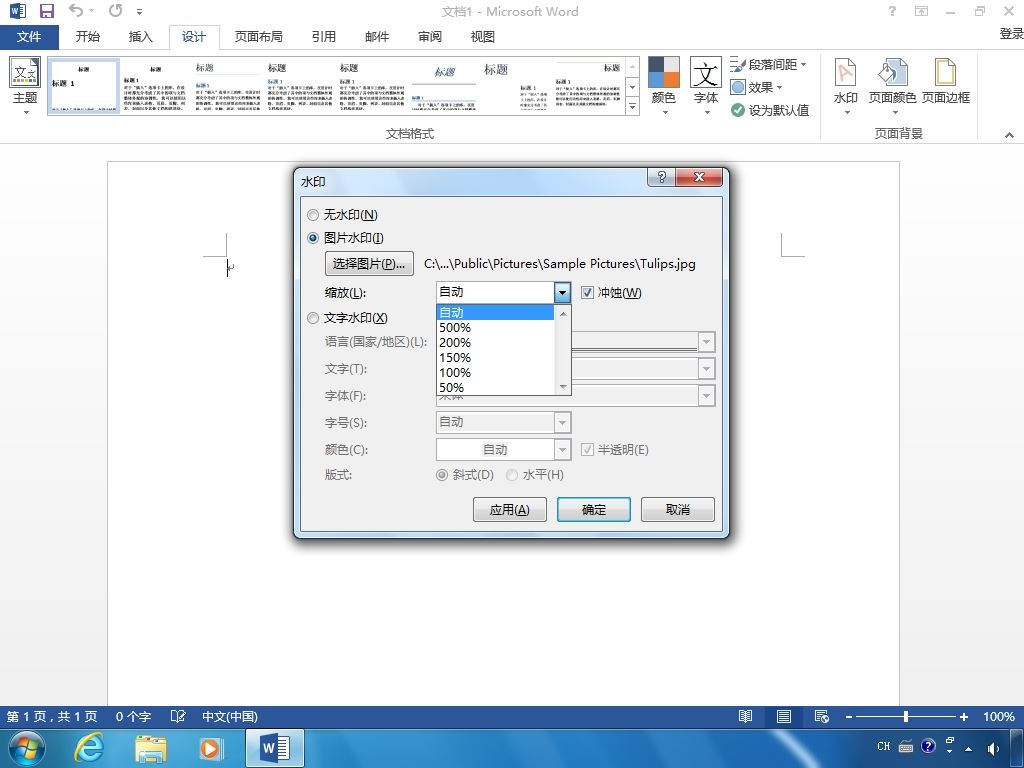1024x768 pixels.
Task: Switch to the 审阅 Review tab
Action: pyautogui.click(x=430, y=37)
